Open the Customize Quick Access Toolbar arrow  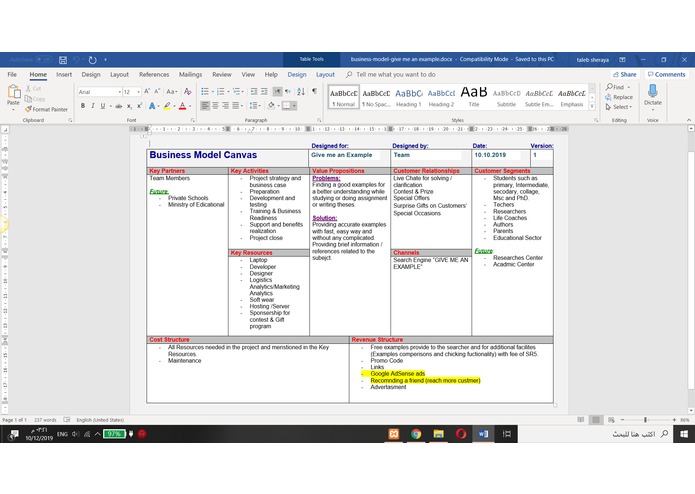click(105, 60)
